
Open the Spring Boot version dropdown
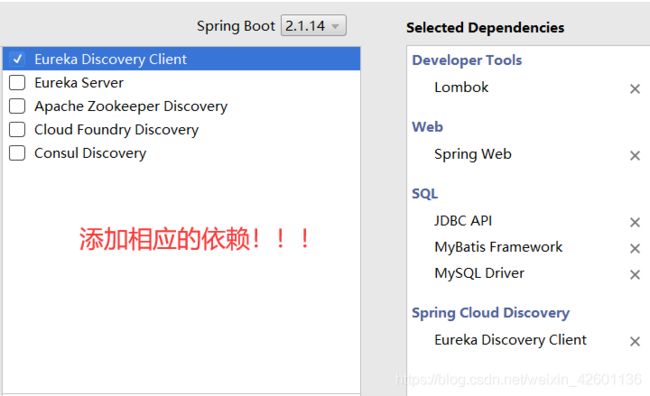[x=313, y=26]
